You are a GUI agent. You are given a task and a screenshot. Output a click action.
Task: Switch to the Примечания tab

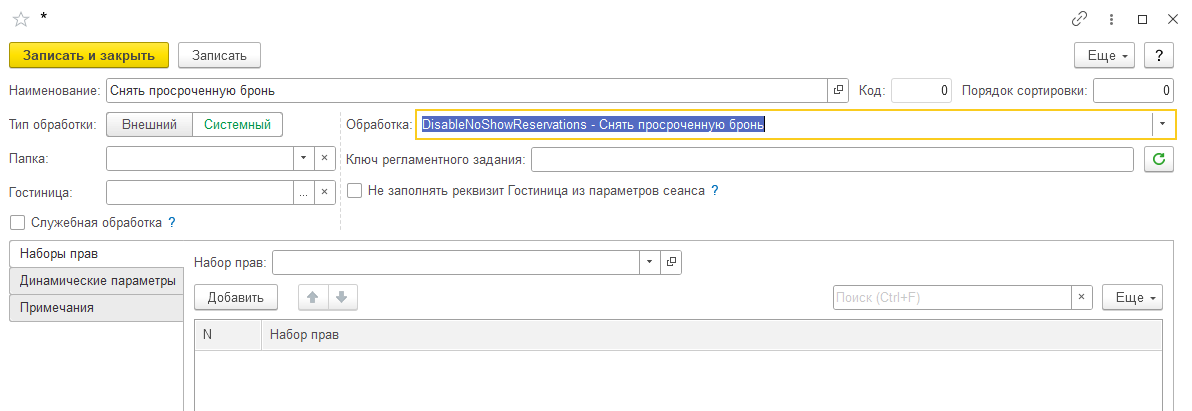point(97,308)
